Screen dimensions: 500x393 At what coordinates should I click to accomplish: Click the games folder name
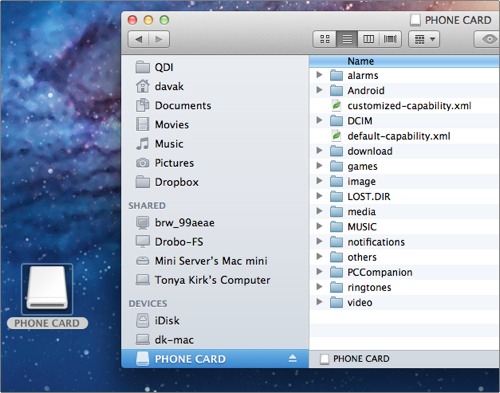[362, 167]
